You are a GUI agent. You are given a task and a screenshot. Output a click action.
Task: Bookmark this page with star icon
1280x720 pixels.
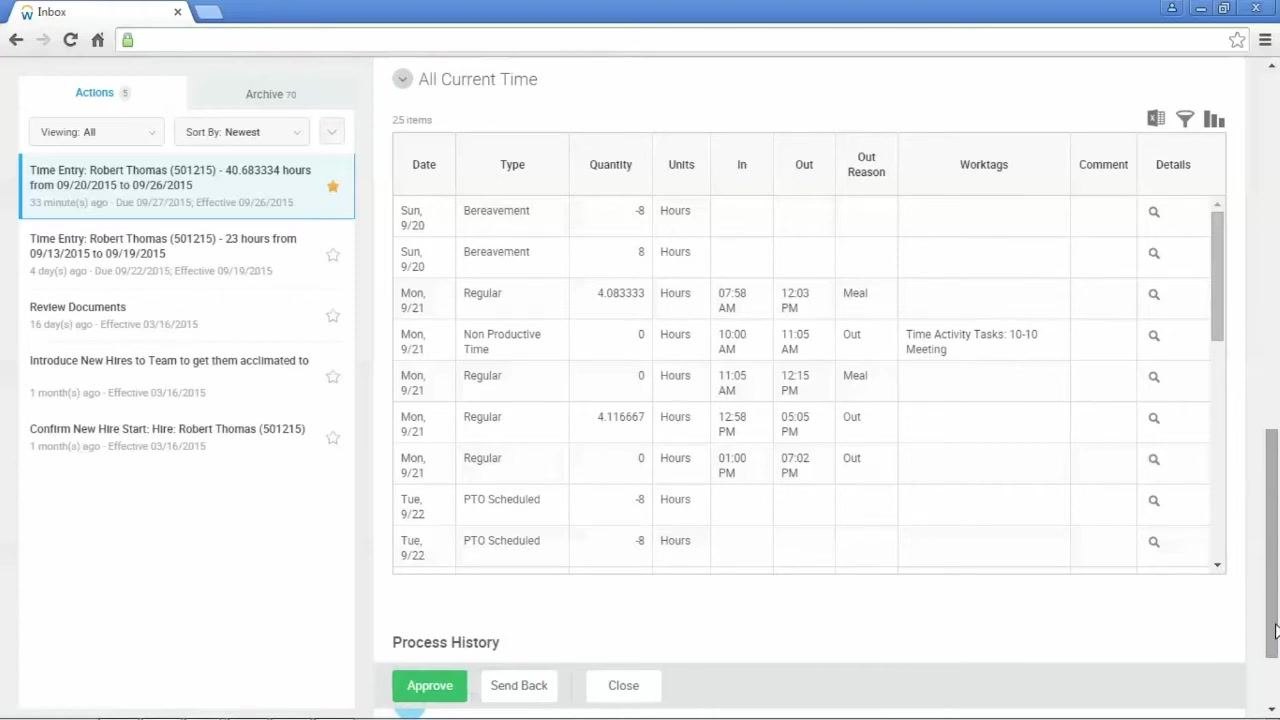coord(1237,40)
